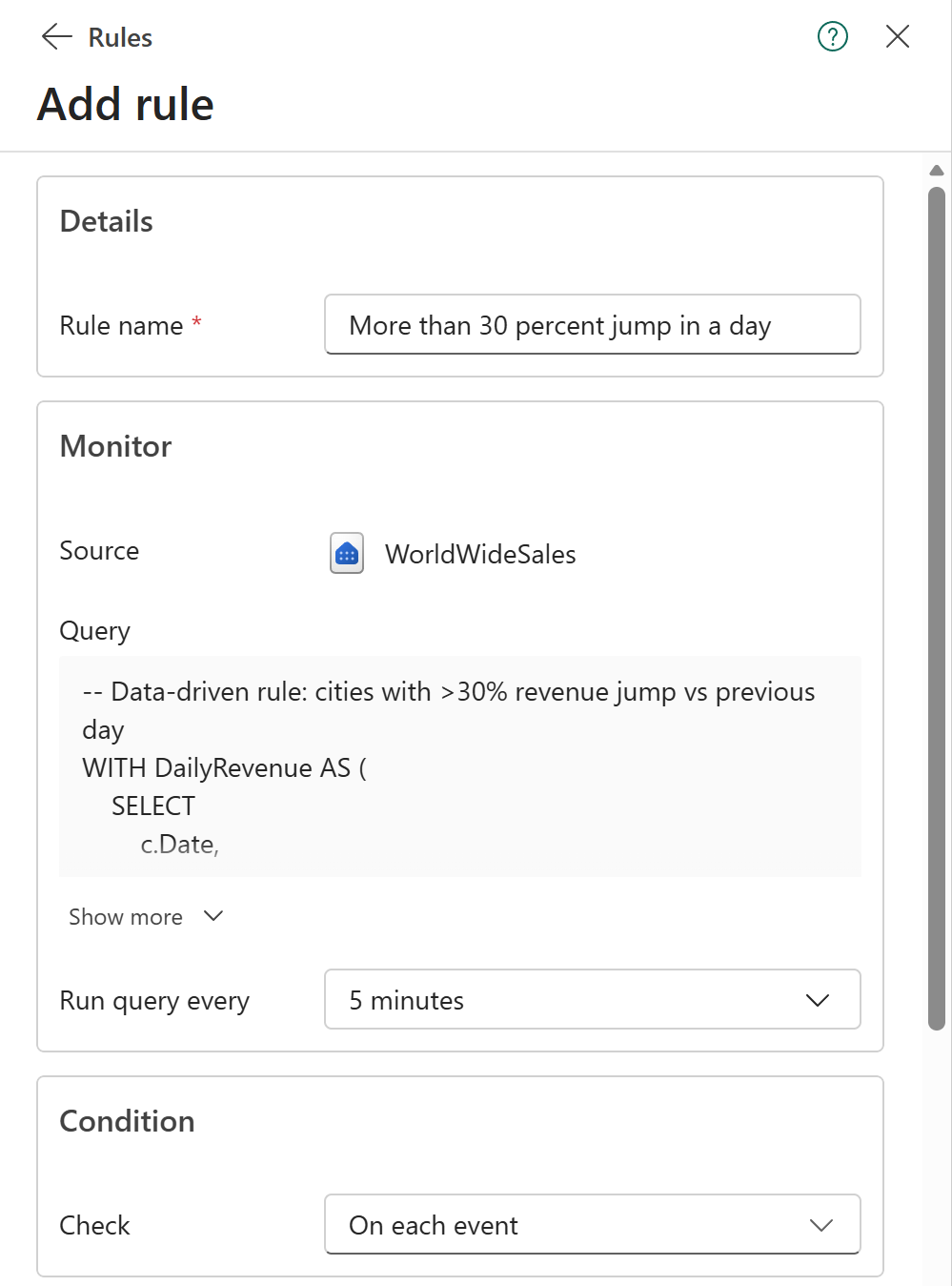Click into the Rule name text field
This screenshot has height=1286, width=952.
[x=593, y=324]
